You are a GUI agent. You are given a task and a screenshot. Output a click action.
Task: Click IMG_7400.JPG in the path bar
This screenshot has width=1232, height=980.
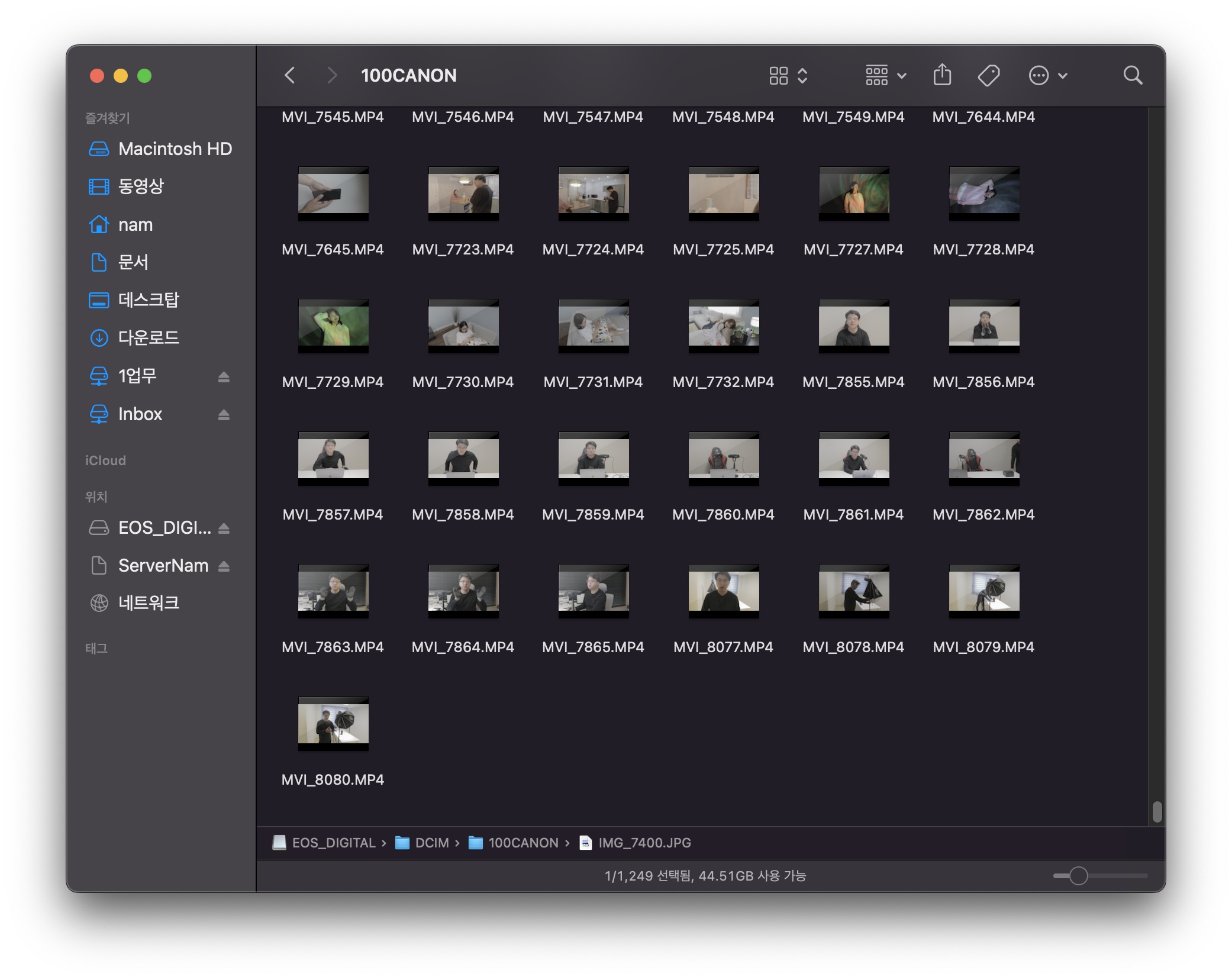pos(635,843)
